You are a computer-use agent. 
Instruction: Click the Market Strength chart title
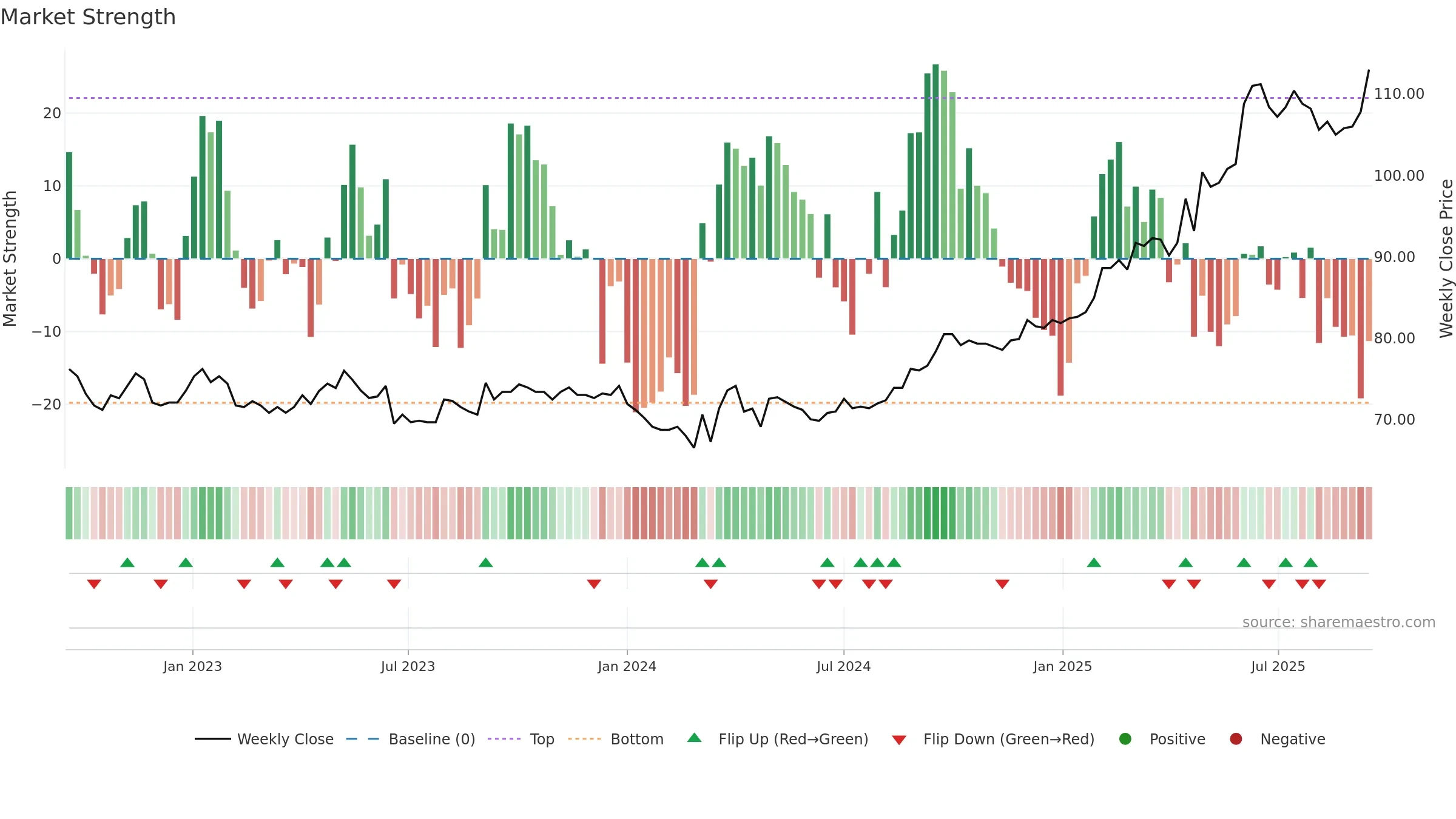click(x=88, y=17)
